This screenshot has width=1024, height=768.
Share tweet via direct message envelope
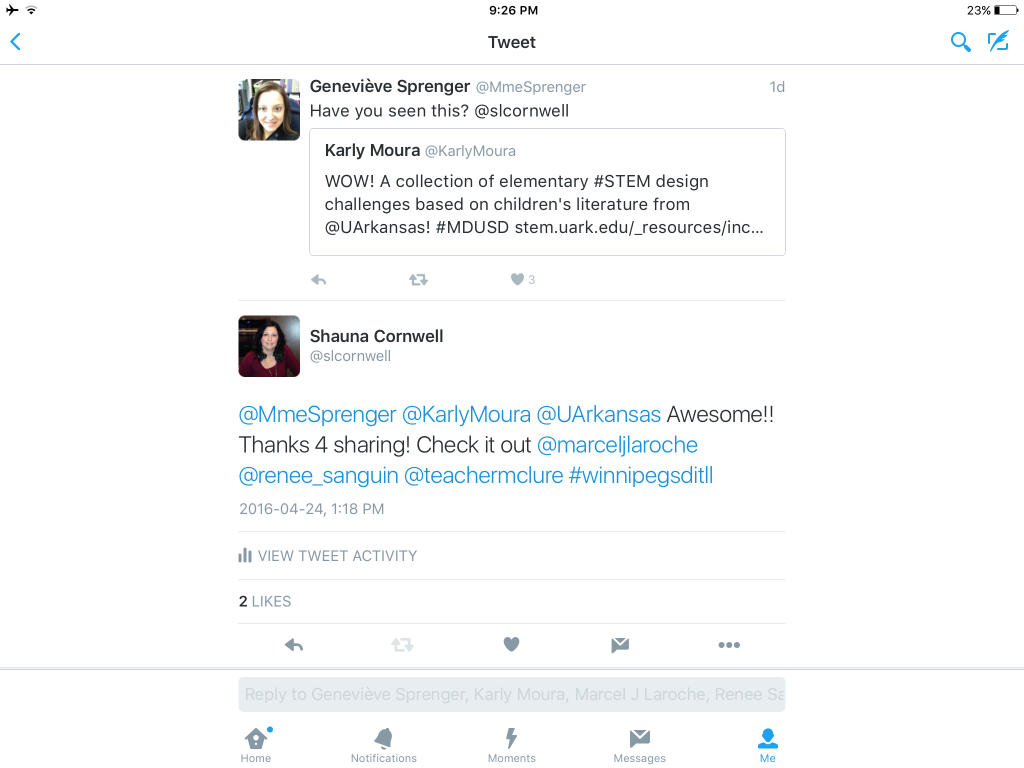[x=620, y=645]
